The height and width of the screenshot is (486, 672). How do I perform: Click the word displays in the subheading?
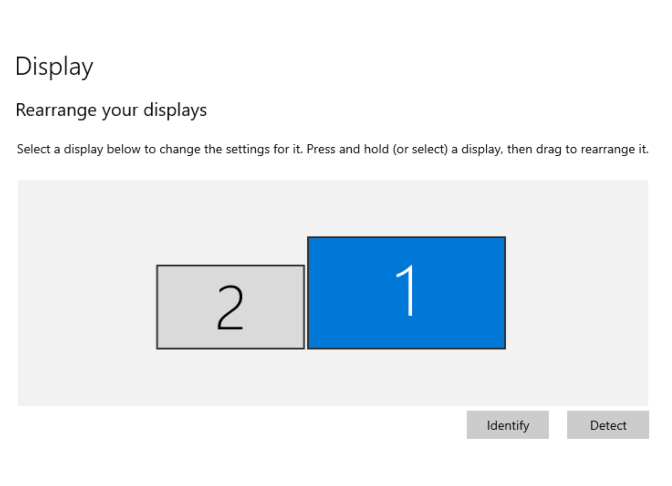175,110
